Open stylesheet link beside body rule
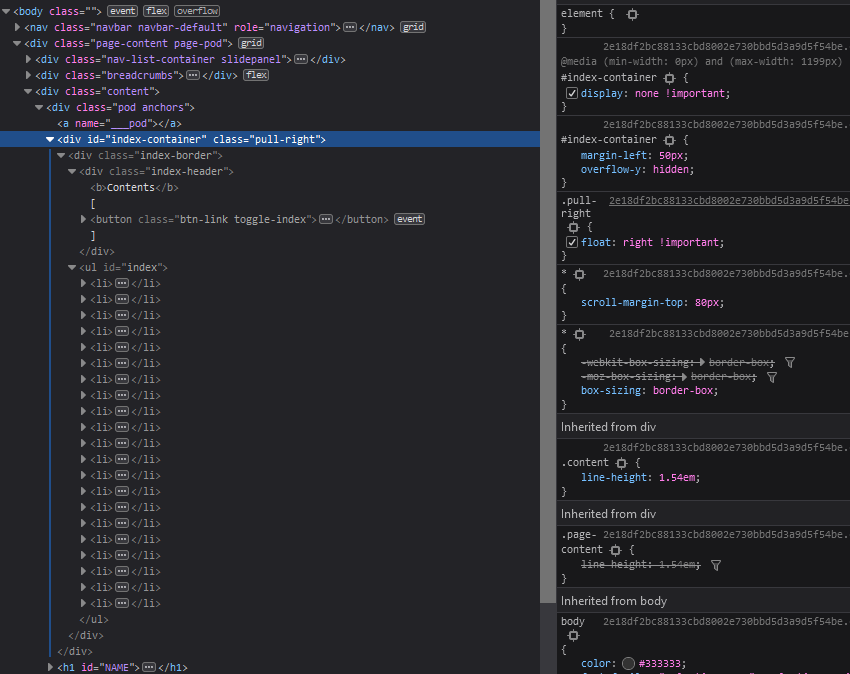The image size is (850, 674). tap(726, 621)
